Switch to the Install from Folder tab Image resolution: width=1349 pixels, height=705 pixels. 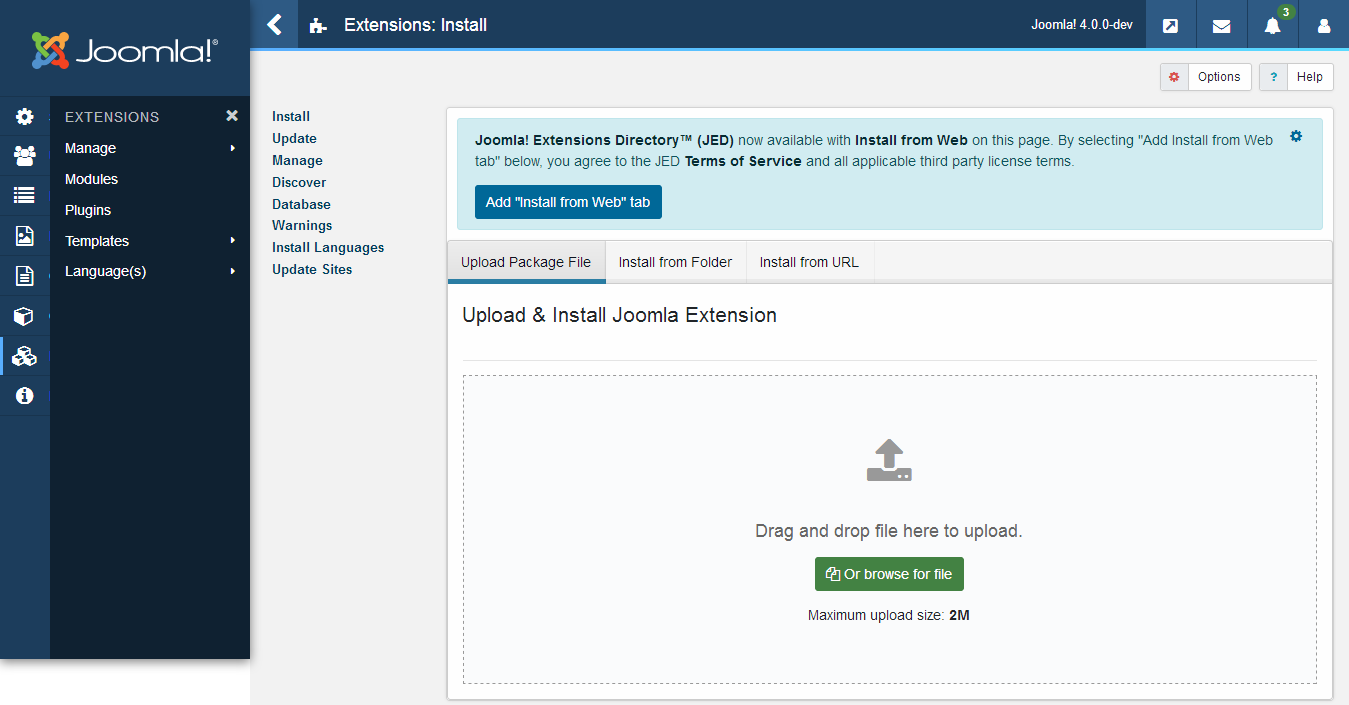click(x=675, y=262)
